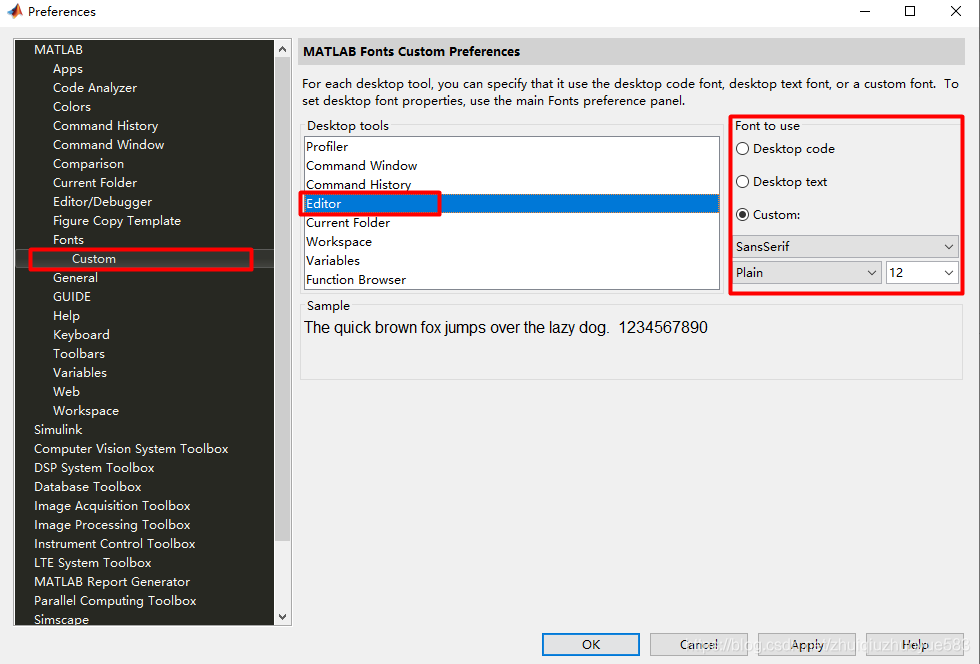
Task: Open Keyboard preferences in the tree
Action: tap(81, 335)
